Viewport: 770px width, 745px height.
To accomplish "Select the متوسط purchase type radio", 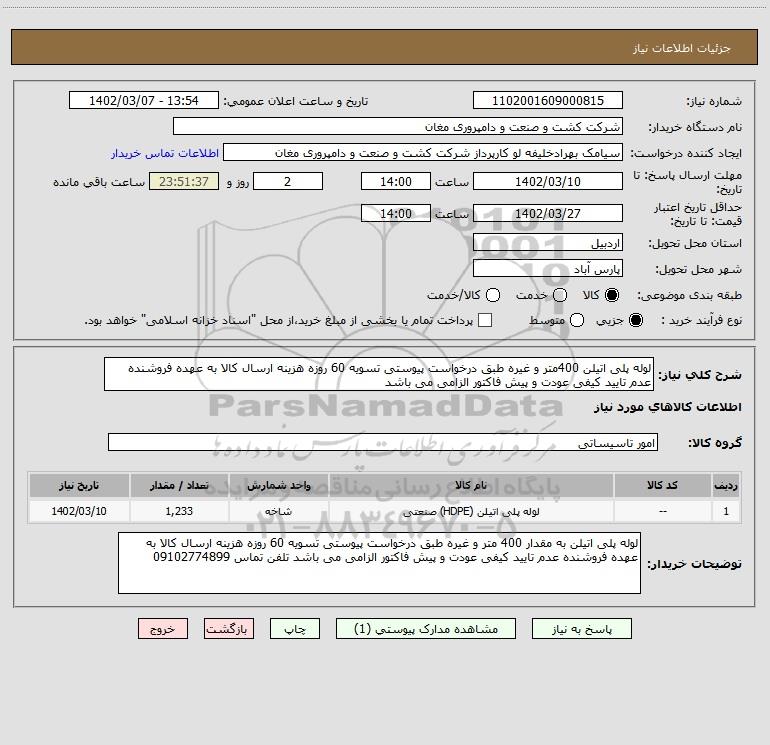I will [x=577, y=320].
